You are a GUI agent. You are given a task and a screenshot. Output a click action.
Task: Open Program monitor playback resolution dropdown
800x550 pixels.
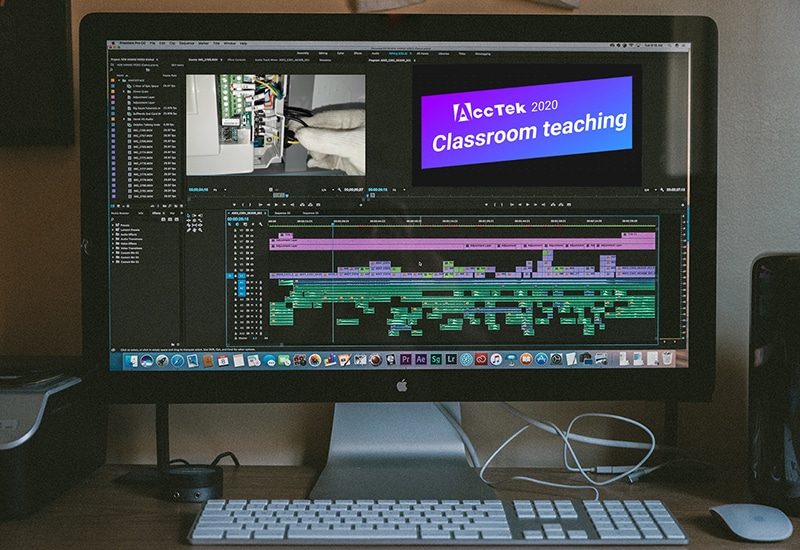pyautogui.click(x=650, y=190)
